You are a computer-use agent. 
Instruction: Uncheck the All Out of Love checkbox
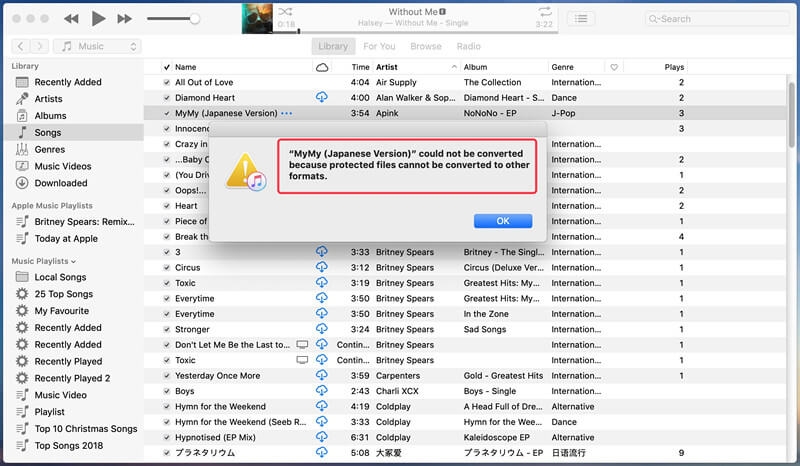pos(166,83)
